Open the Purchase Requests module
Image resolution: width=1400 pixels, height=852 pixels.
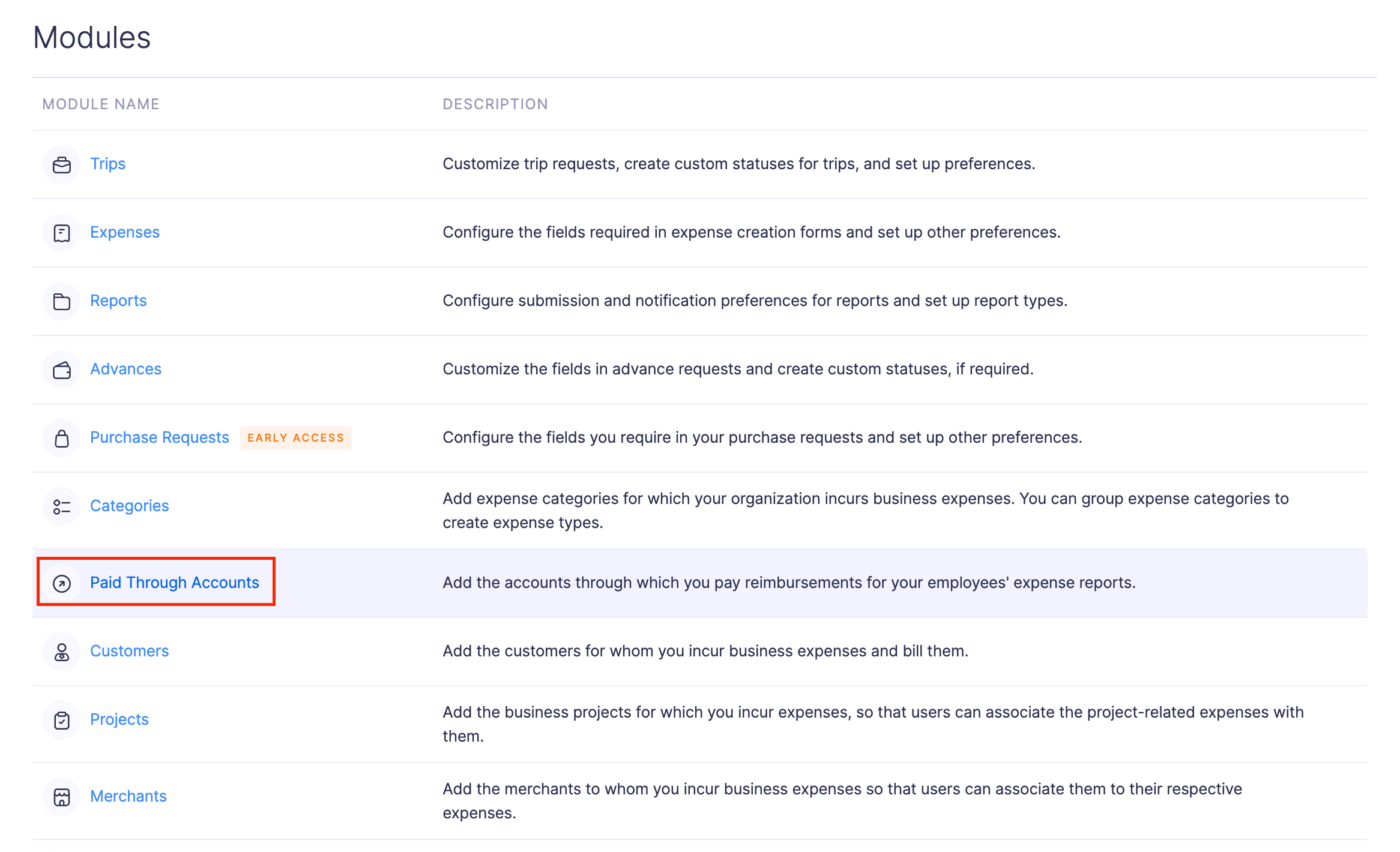point(159,437)
